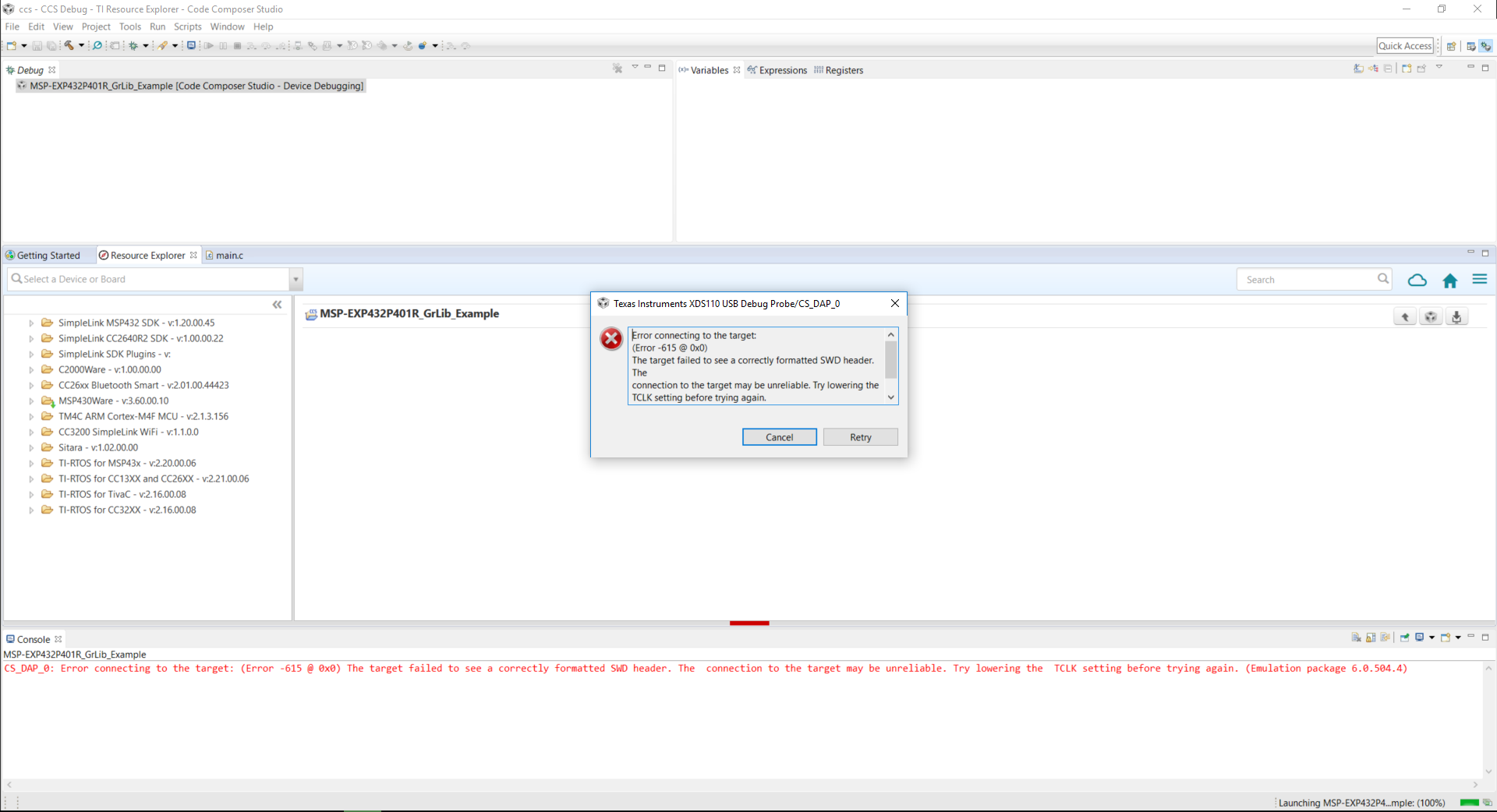Click the upload arrow icon for the example
Viewport: 1497px width, 812px height.
(1405, 316)
